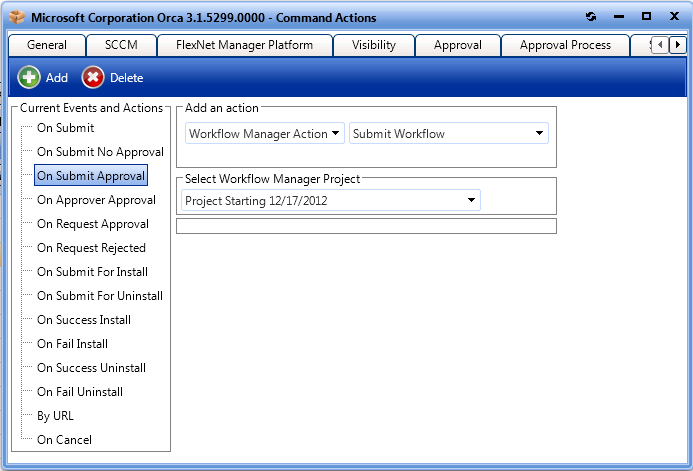
Task: Choose On Approver Approval in event tree
Action: [x=96, y=200]
